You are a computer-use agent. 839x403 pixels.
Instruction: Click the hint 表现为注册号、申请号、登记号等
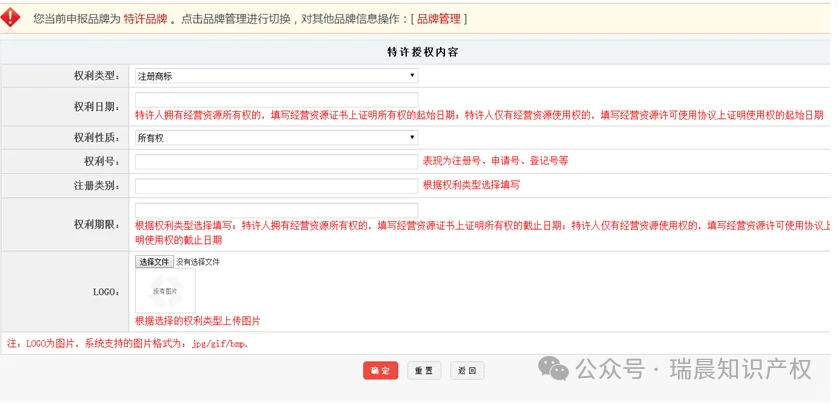pyautogui.click(x=495, y=161)
